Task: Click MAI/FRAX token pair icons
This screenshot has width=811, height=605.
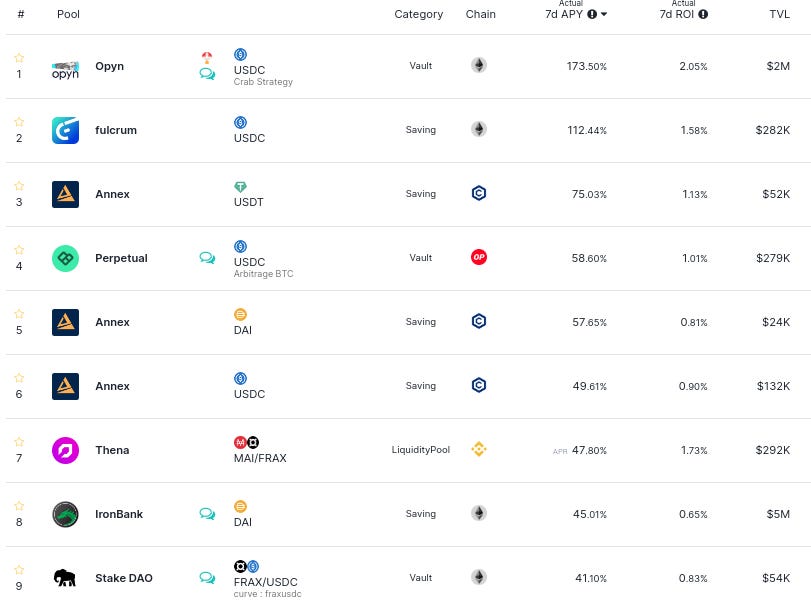Action: pyautogui.click(x=246, y=443)
